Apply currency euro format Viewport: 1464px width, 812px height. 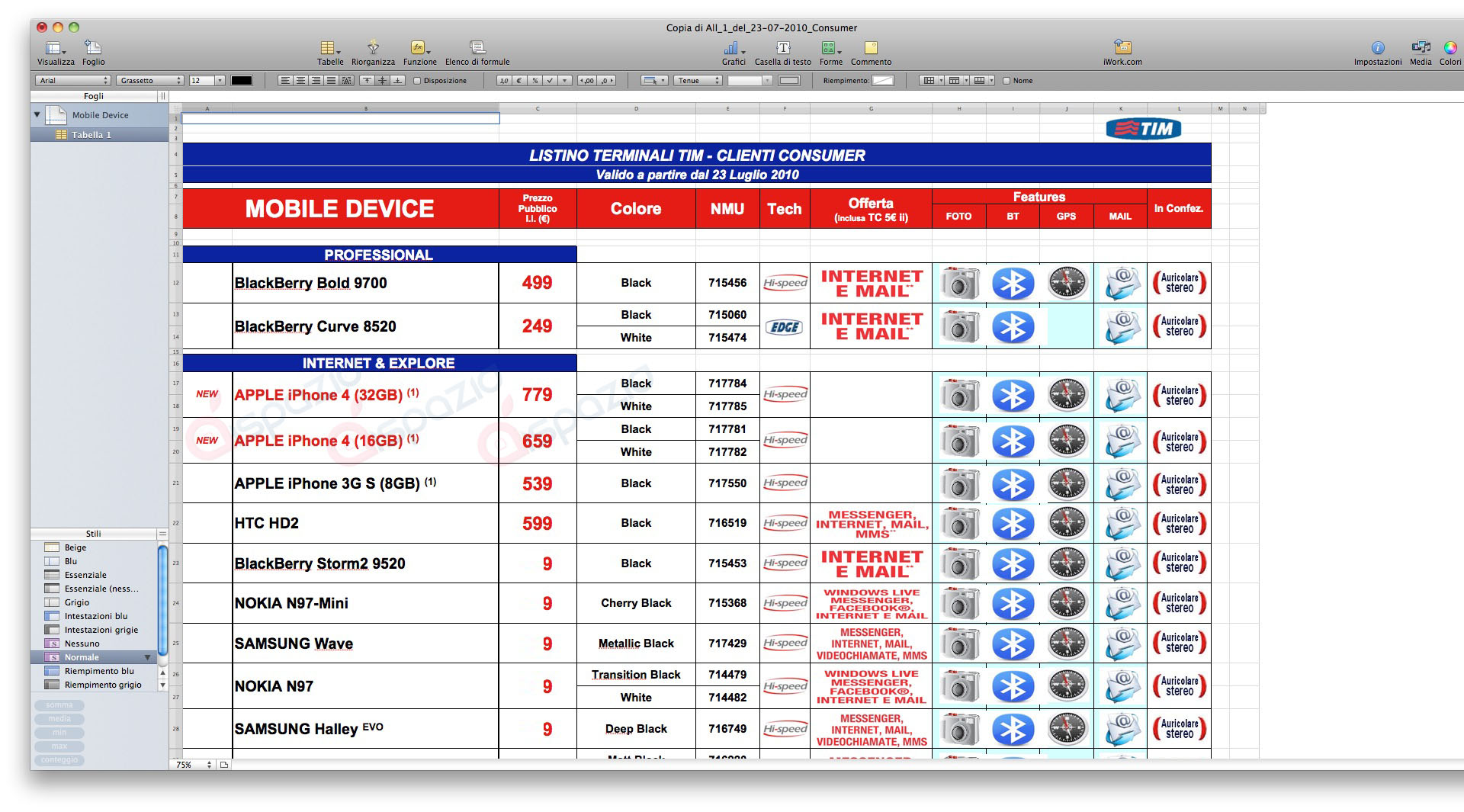(519, 80)
